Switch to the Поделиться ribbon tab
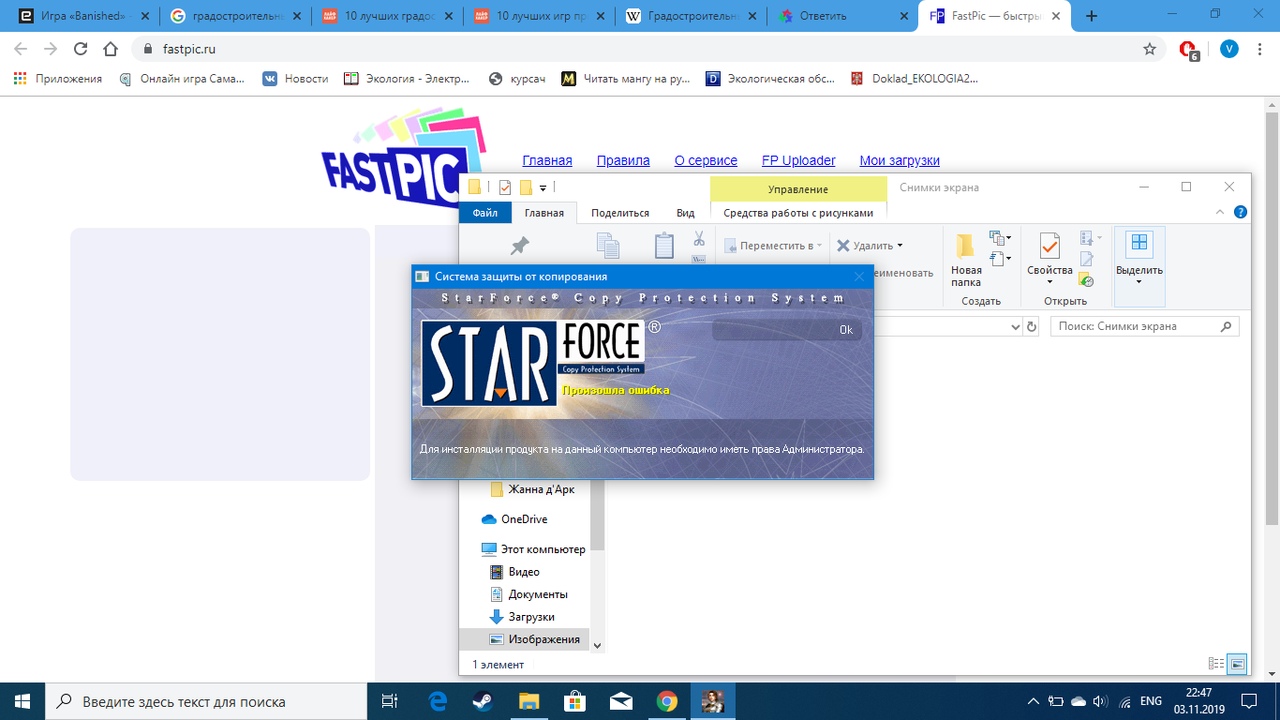 click(x=619, y=213)
